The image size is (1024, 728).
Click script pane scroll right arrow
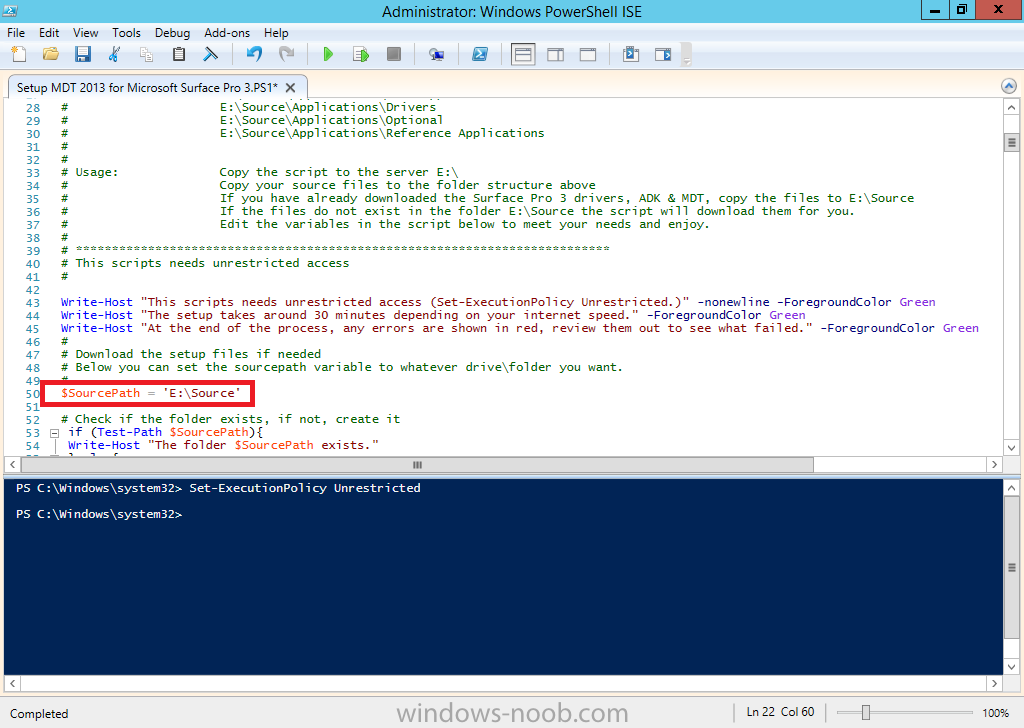[995, 465]
